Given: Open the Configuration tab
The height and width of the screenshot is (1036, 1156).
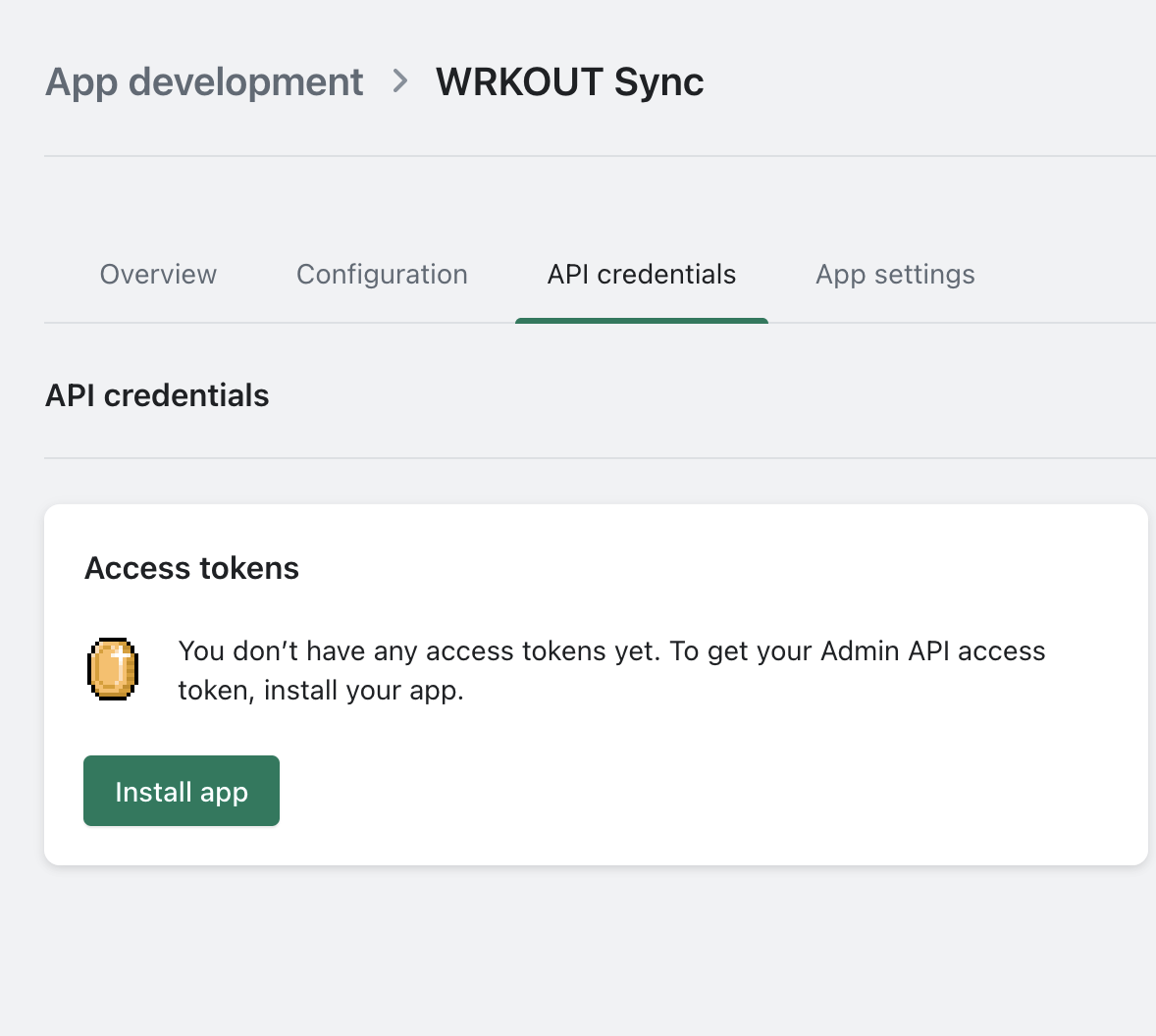Looking at the screenshot, I should [382, 275].
